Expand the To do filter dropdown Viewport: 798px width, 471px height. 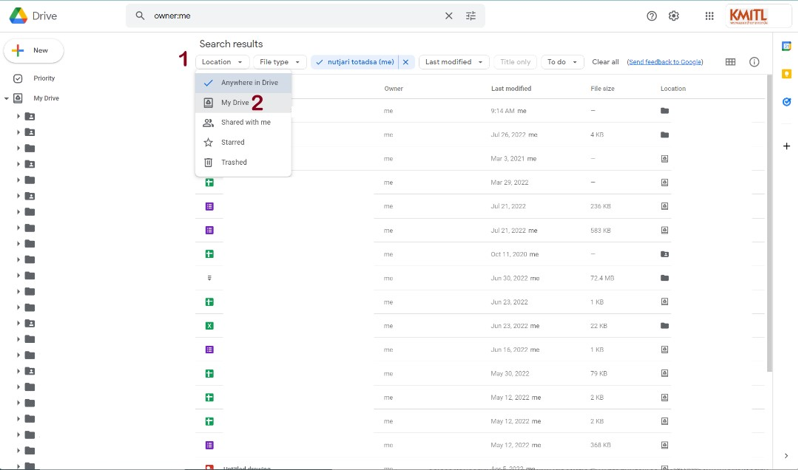click(x=562, y=62)
